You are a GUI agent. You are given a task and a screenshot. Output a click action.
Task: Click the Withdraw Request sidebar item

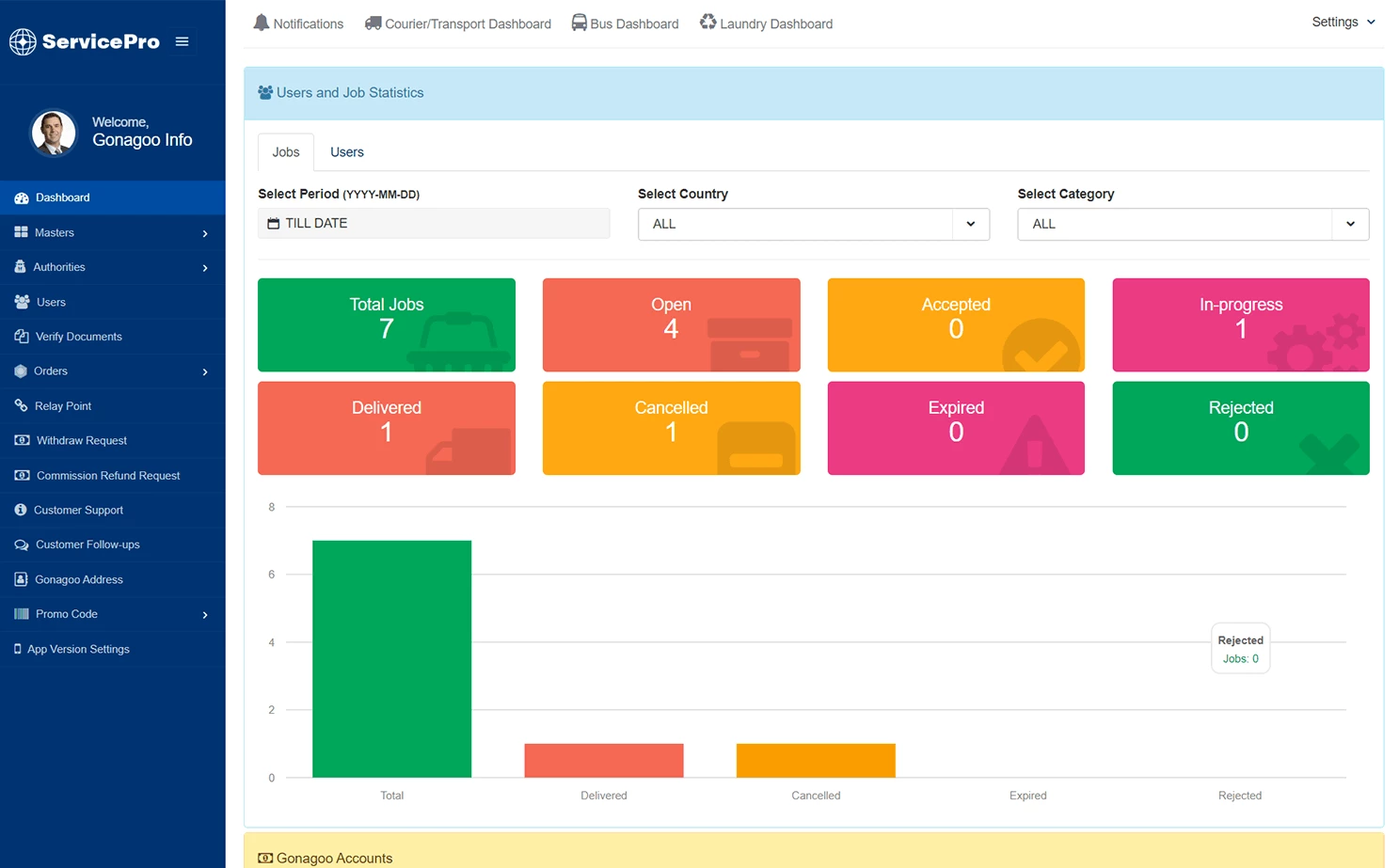coord(81,440)
